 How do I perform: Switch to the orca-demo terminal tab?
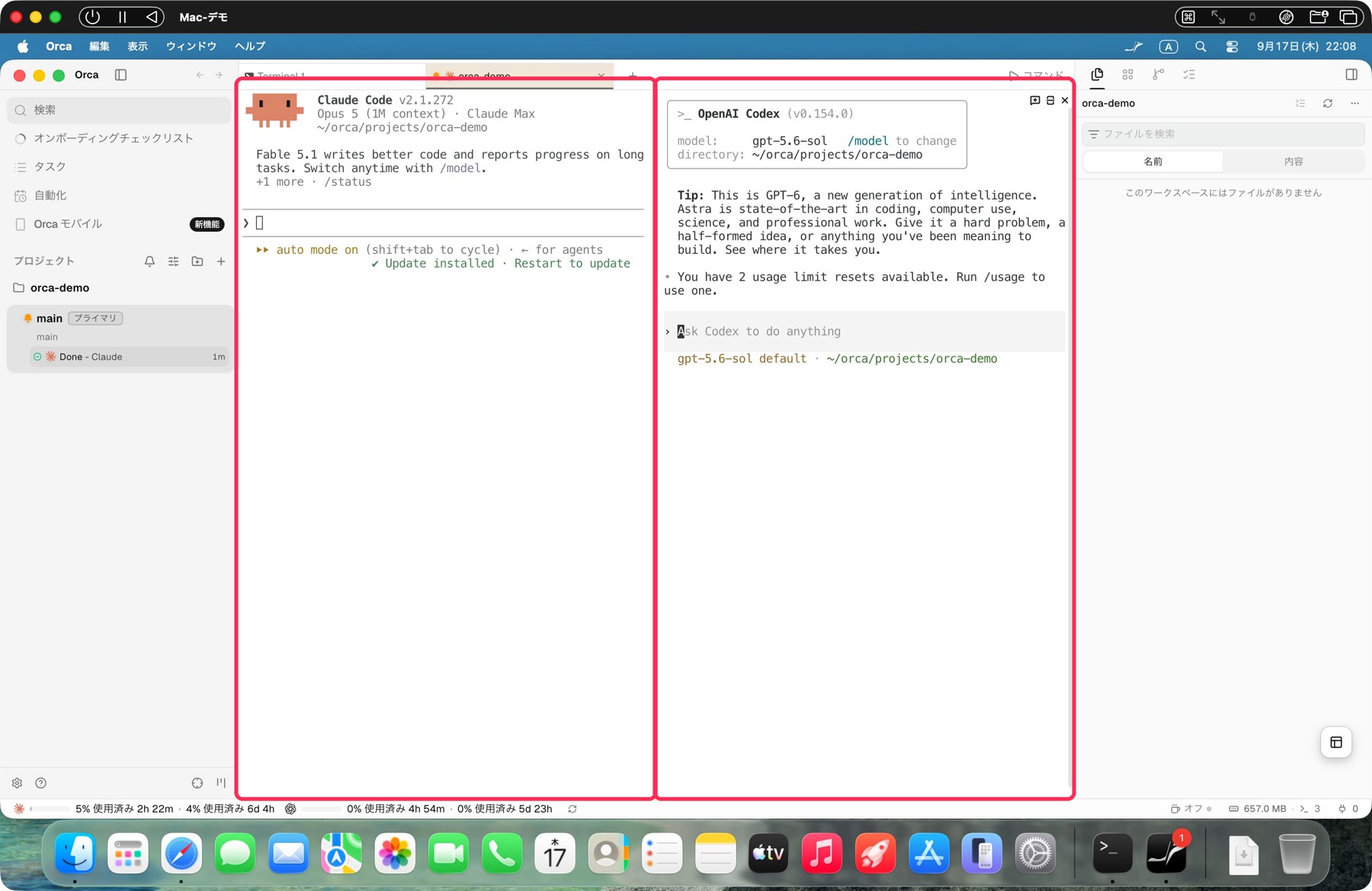coord(519,75)
